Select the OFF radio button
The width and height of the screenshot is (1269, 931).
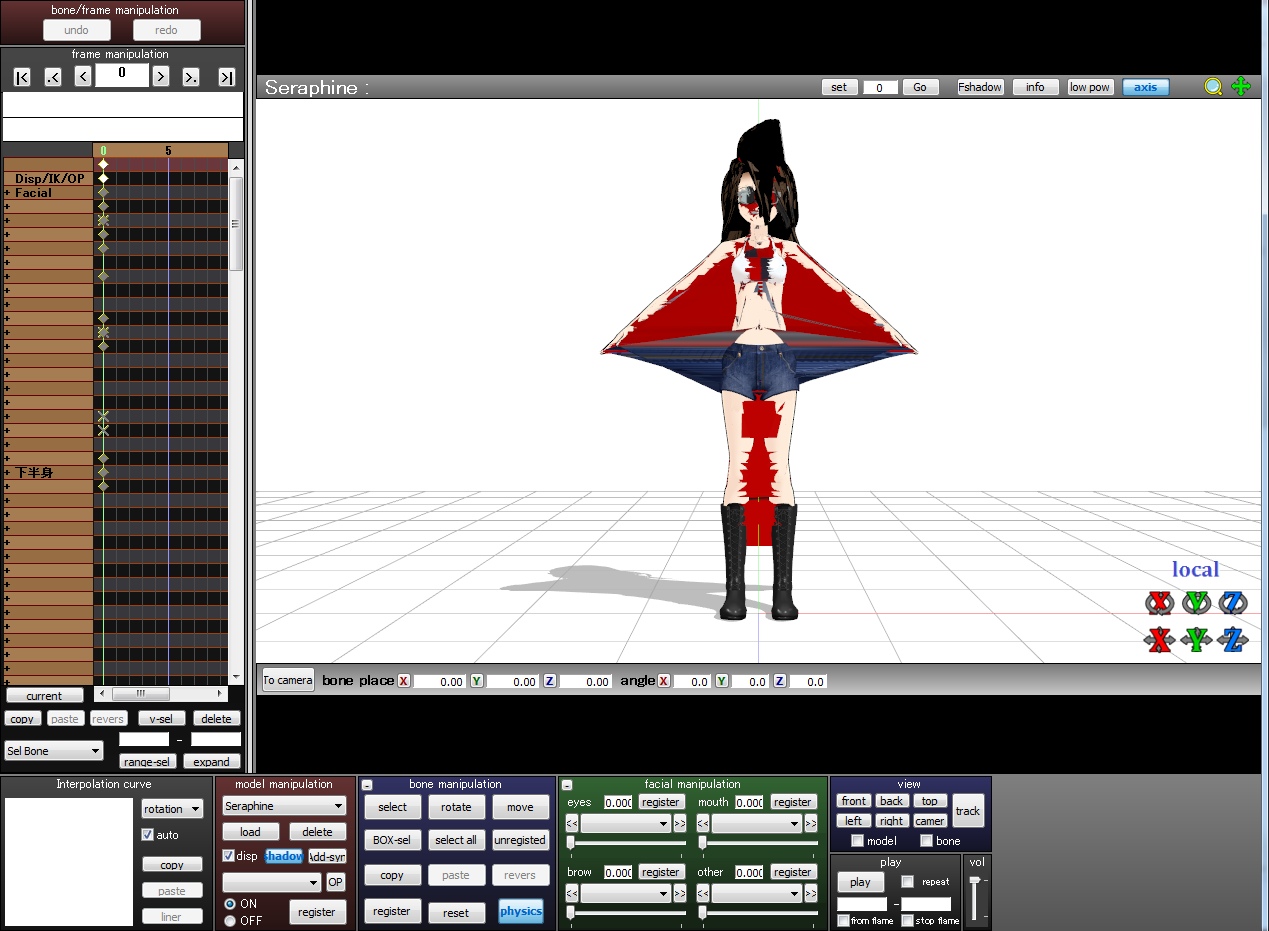coord(230,921)
